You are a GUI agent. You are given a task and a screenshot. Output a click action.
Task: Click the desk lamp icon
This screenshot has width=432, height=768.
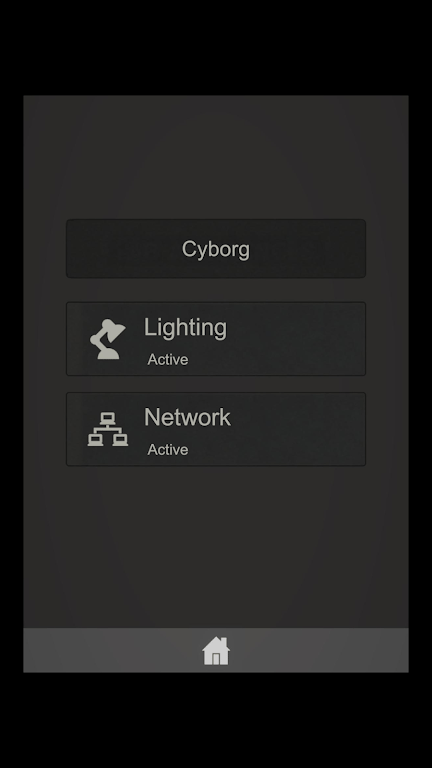tap(108, 339)
